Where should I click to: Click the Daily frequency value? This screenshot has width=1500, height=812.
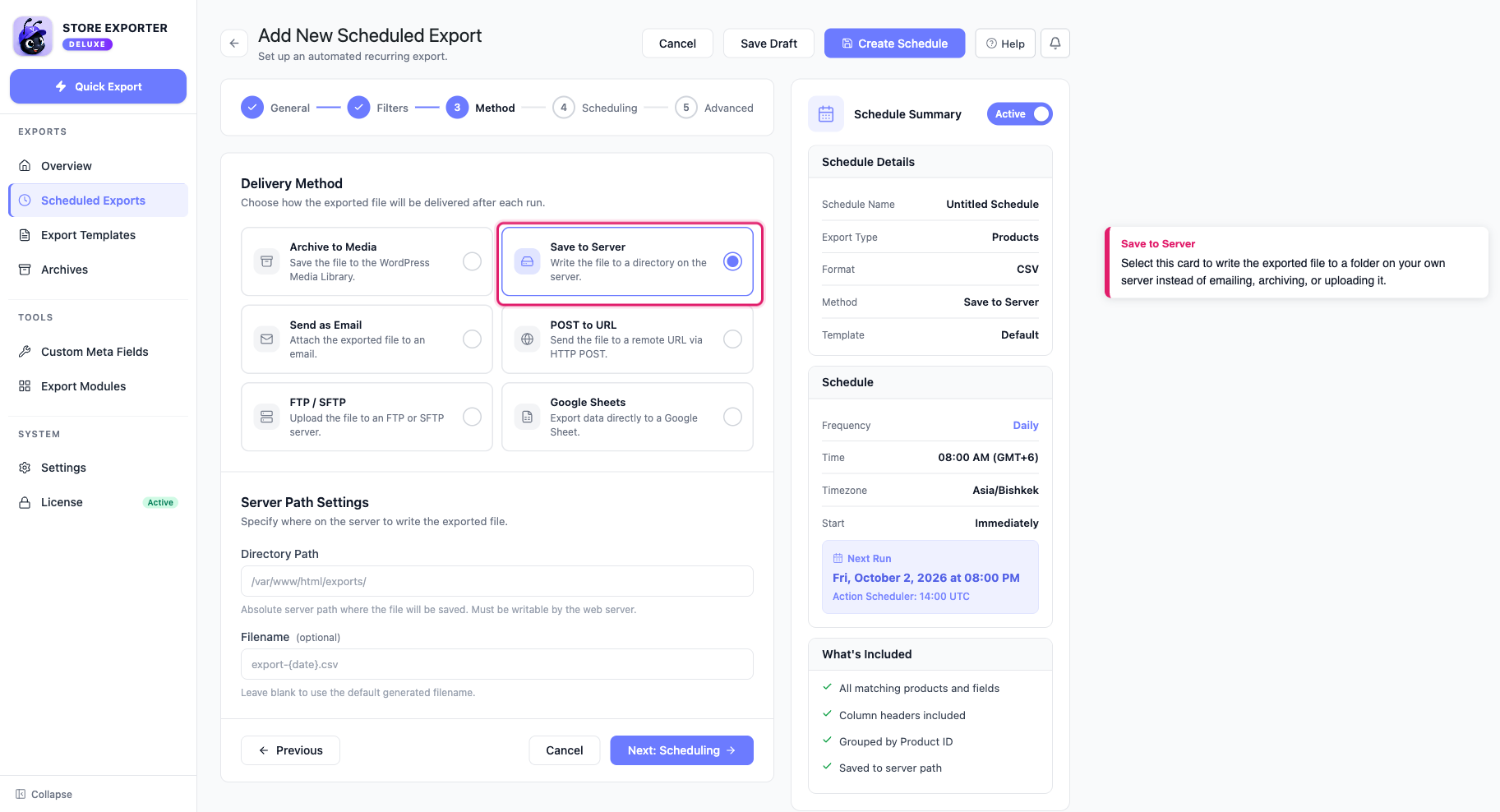pyautogui.click(x=1025, y=425)
